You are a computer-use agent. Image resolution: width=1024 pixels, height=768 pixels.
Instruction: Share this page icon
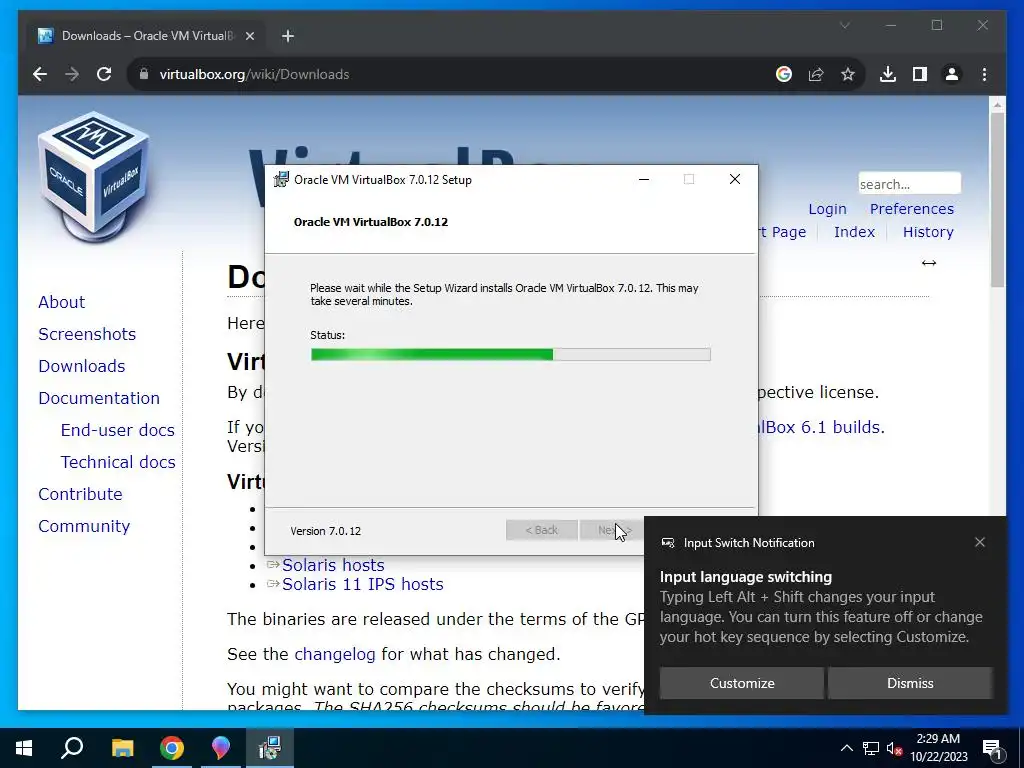(x=816, y=74)
